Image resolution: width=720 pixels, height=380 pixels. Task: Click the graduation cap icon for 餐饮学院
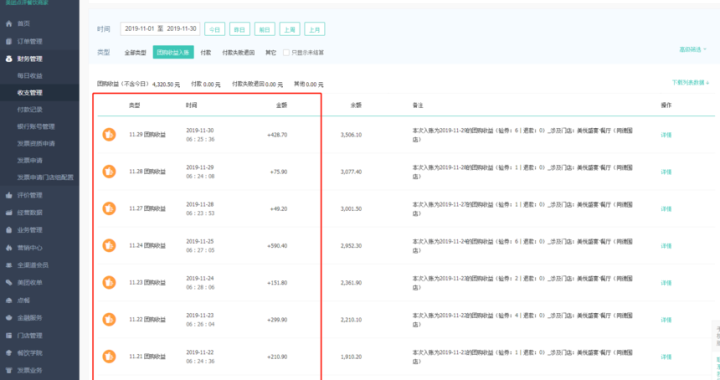pyautogui.click(x=9, y=353)
